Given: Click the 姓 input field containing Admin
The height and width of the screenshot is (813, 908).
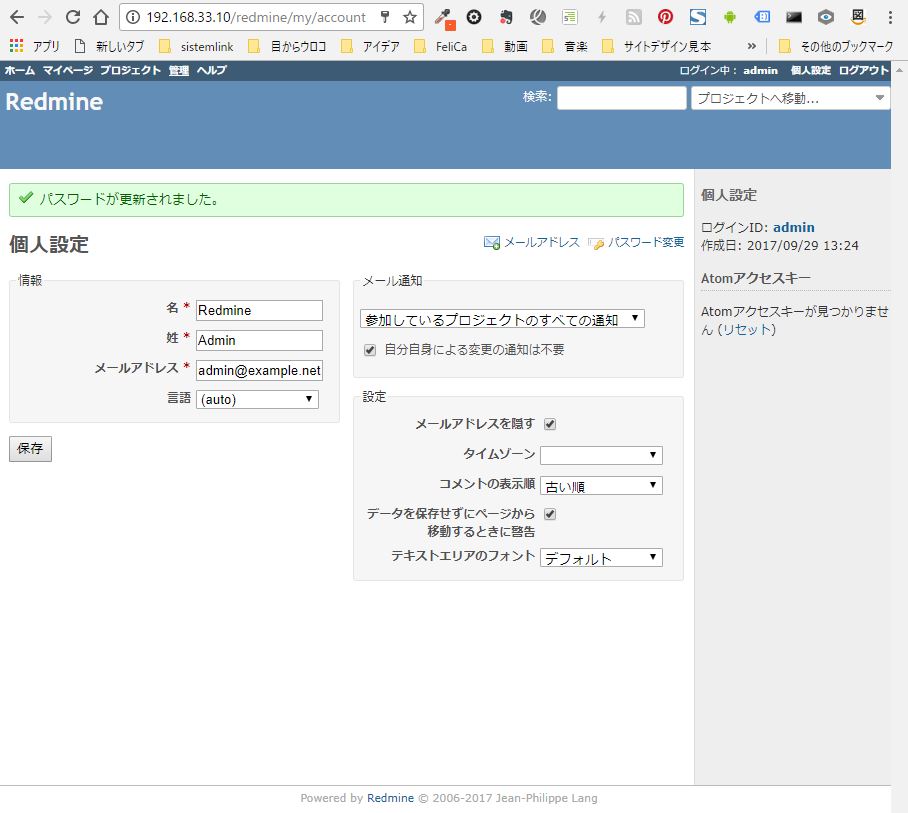Looking at the screenshot, I should 259,340.
